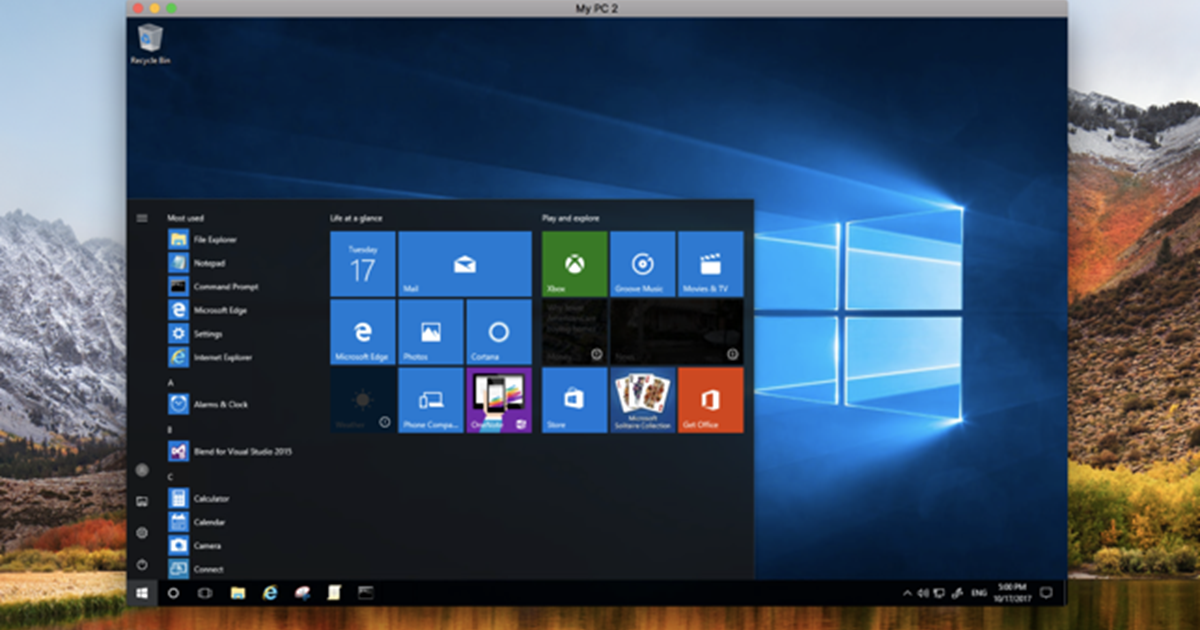Click the Windows Start button on taskbar
This screenshot has height=630, width=1200.
[142, 593]
